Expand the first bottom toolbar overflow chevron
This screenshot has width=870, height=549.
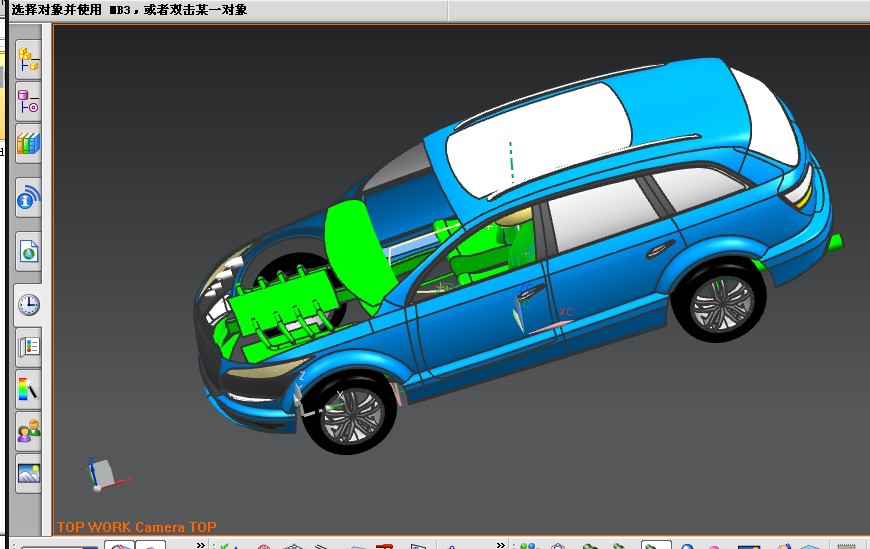tap(200, 545)
